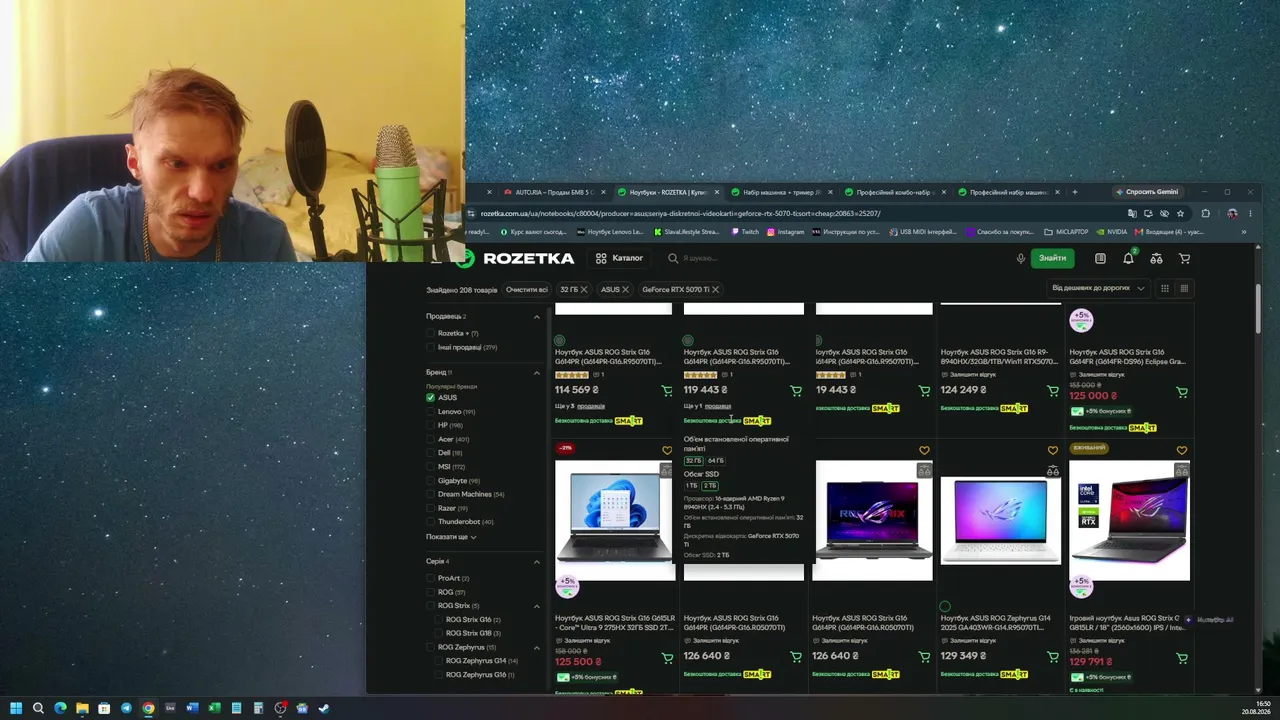Image resolution: width=1280 pixels, height=720 pixels.
Task: Open the comparison scales icon in header
Action: (x=1156, y=258)
